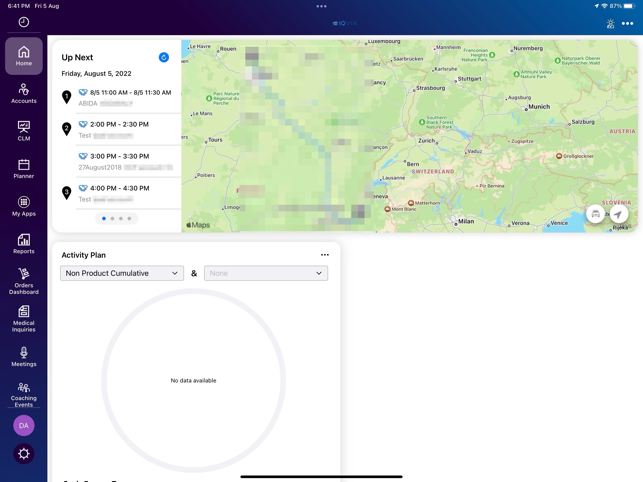Switch to second page dot in Up Next

tap(112, 219)
